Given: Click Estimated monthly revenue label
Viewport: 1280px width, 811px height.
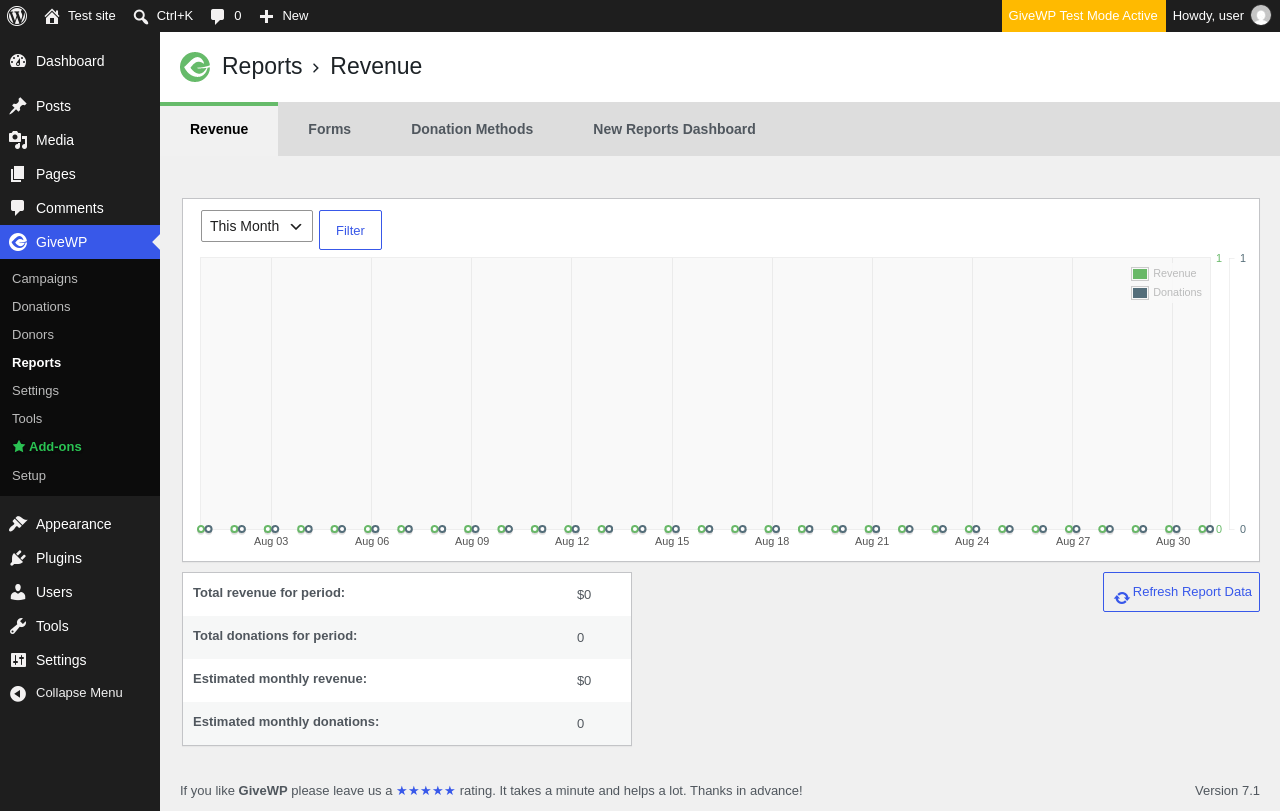Looking at the screenshot, I should click(280, 679).
